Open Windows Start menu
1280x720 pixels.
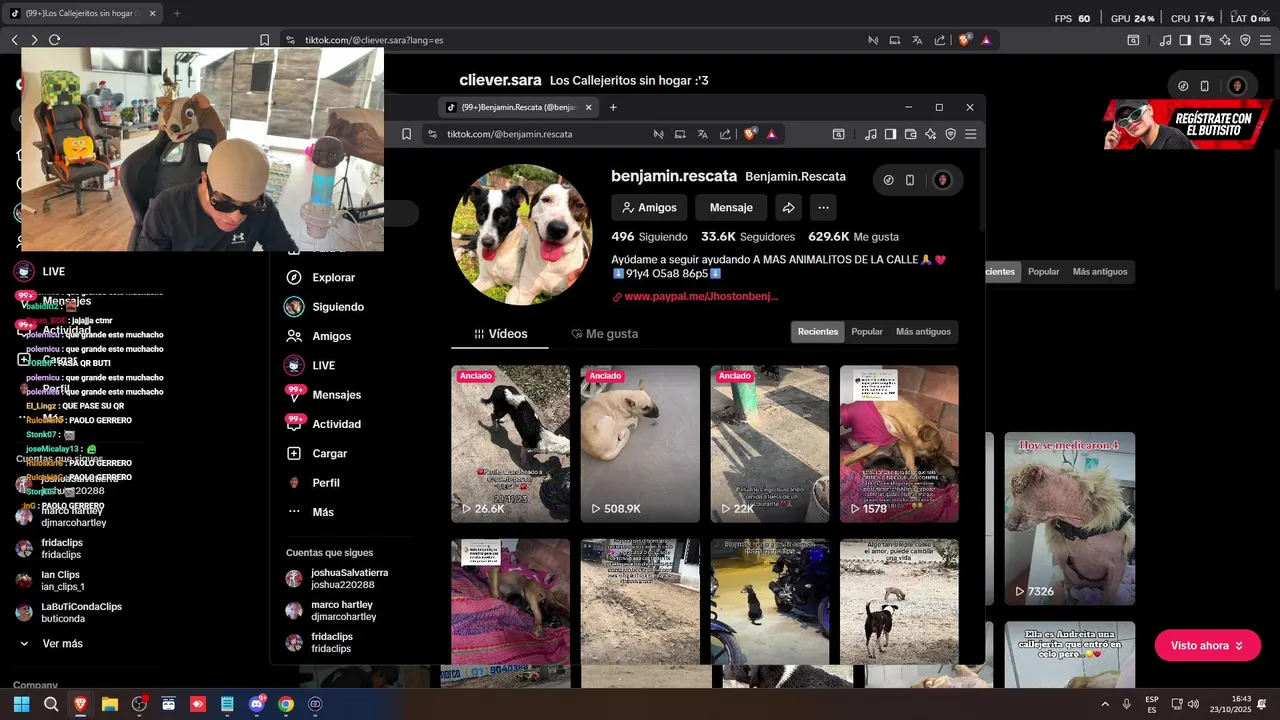tap(21, 704)
